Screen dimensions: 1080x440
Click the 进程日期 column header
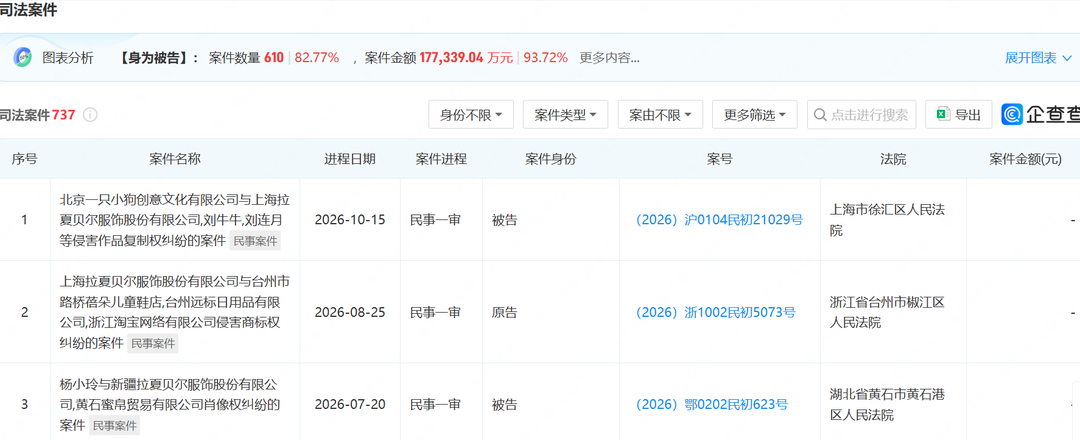pyautogui.click(x=350, y=159)
